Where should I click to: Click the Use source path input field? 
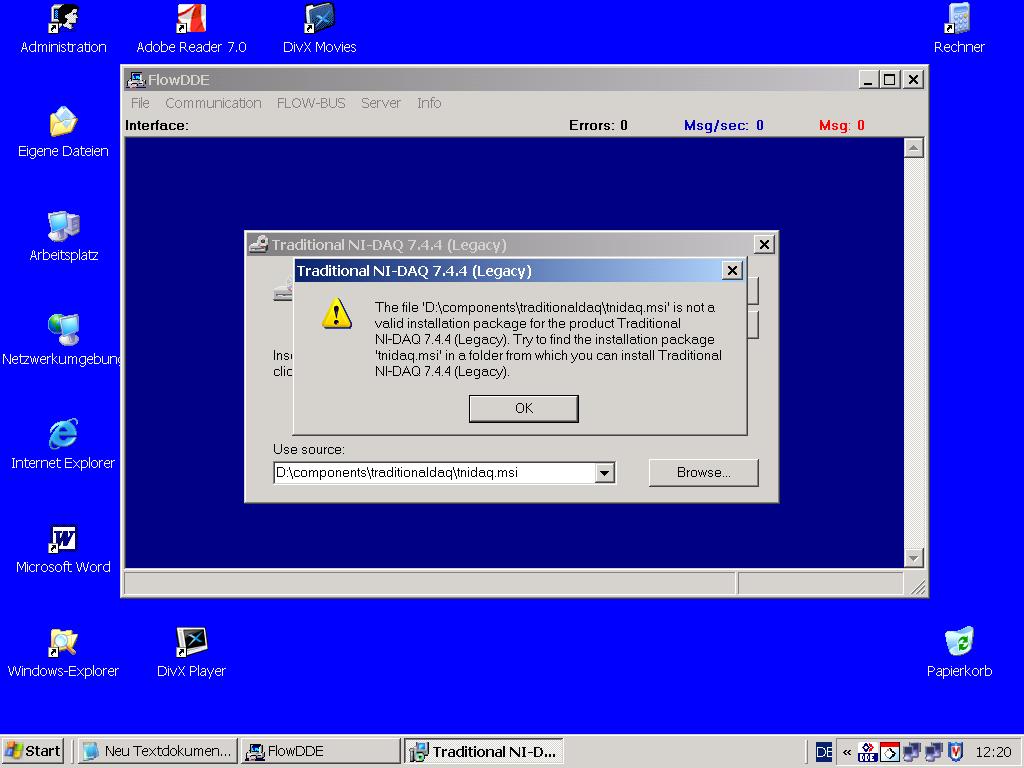(x=434, y=472)
